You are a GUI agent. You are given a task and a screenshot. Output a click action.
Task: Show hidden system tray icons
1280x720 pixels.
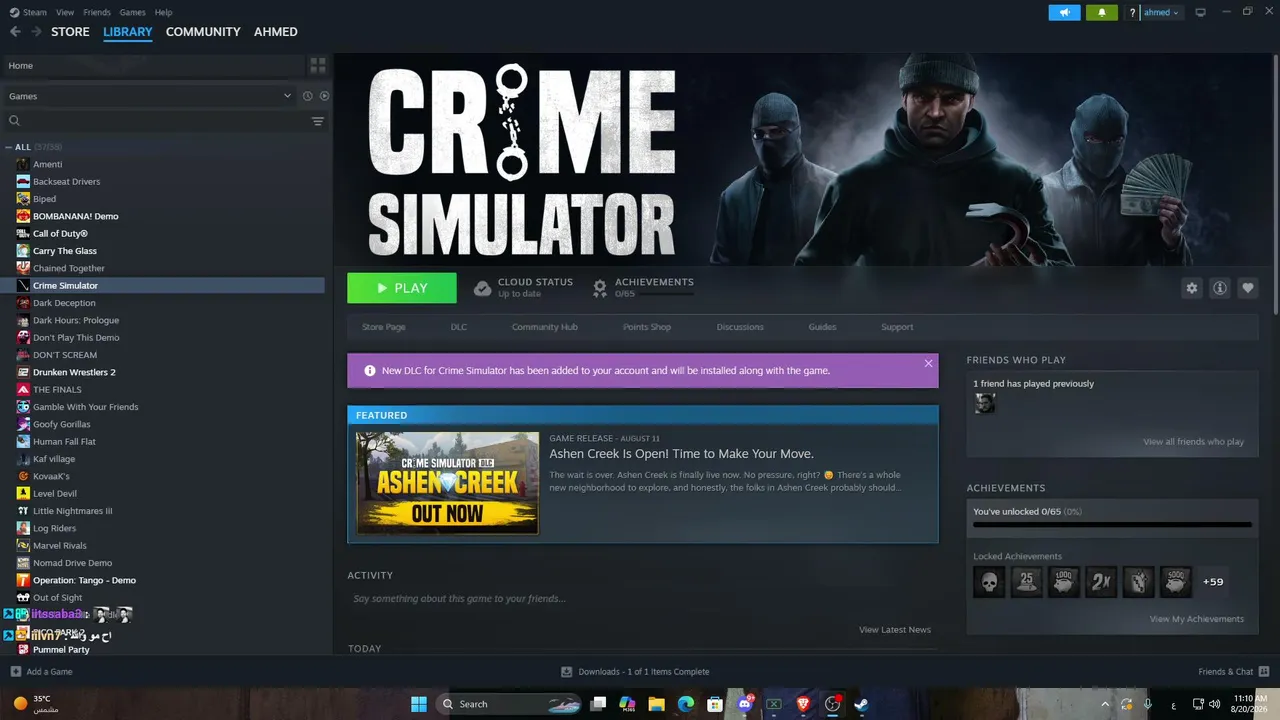tap(1105, 704)
